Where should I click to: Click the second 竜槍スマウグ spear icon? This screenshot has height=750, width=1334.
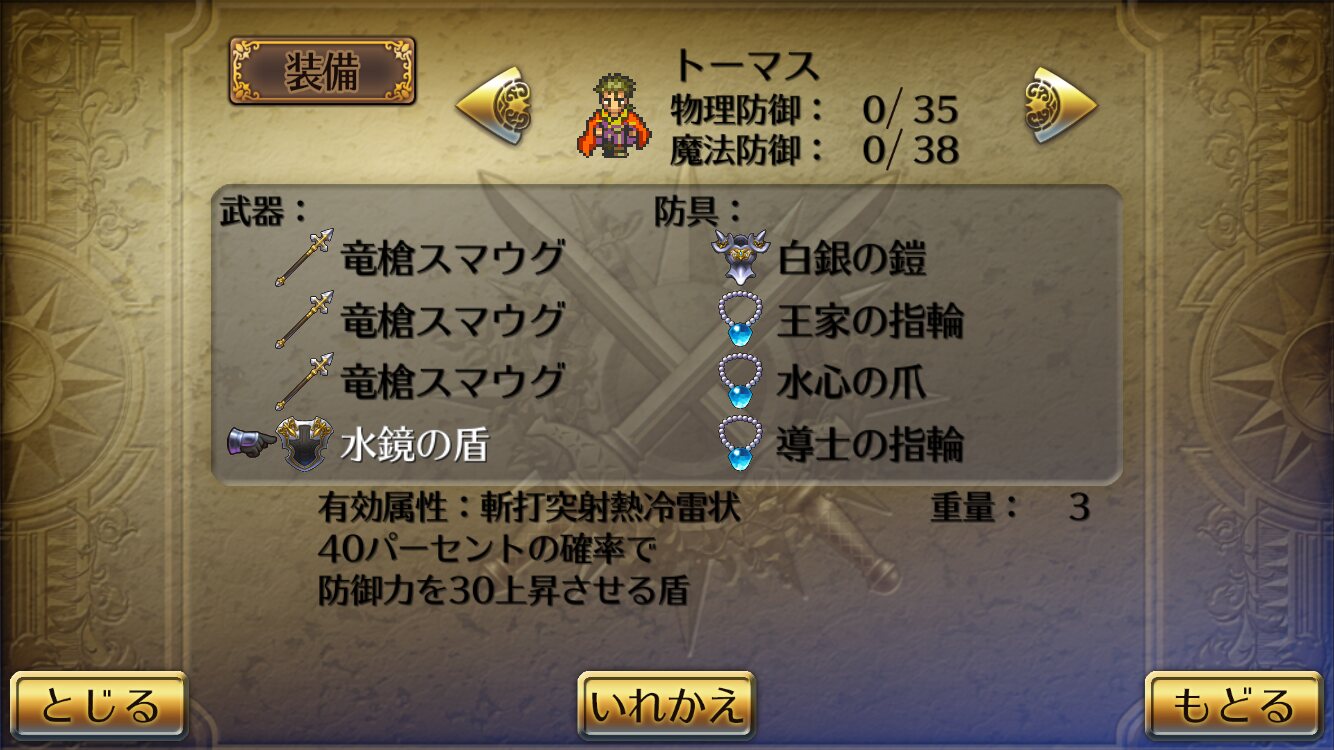pos(305,320)
